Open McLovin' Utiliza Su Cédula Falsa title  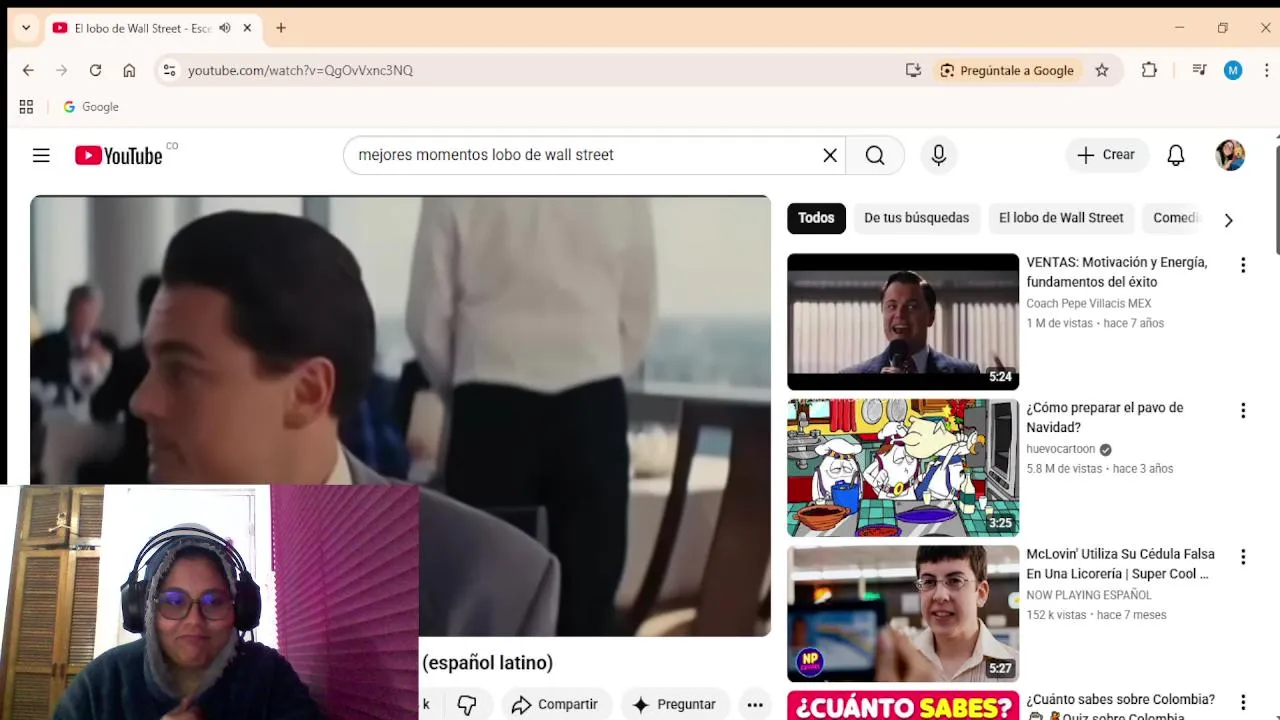coord(1120,564)
